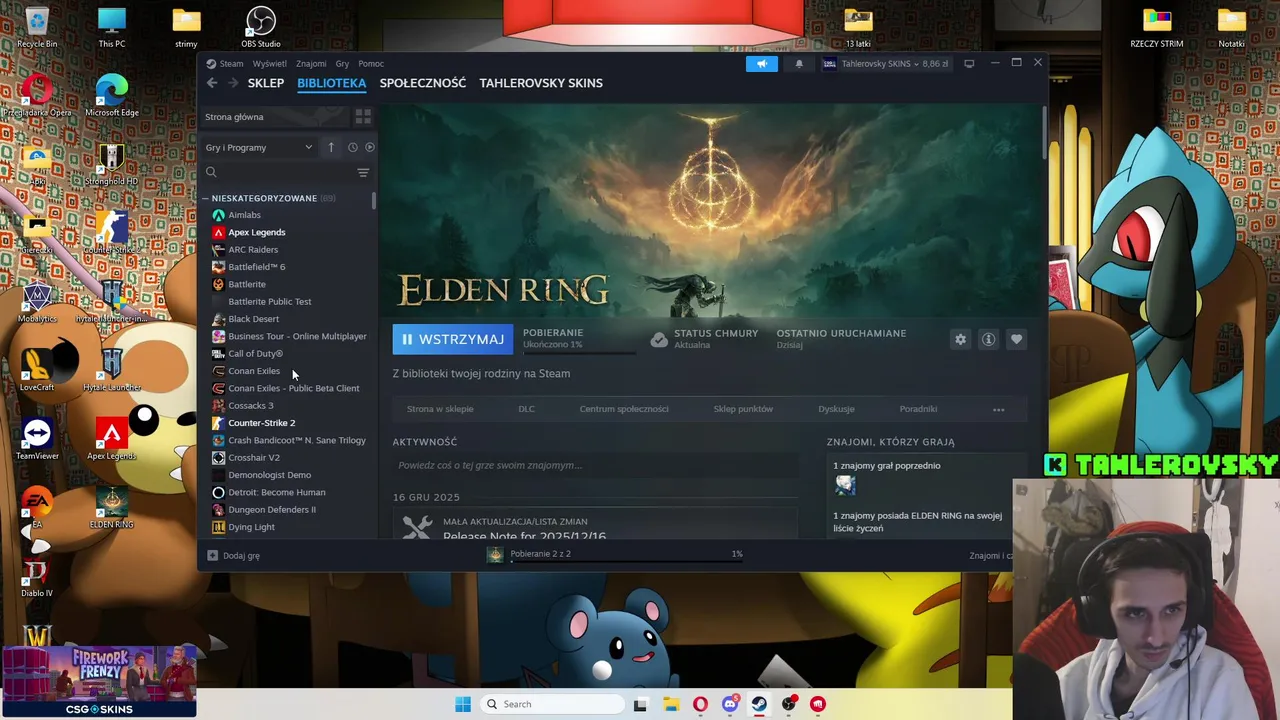Screen dimensions: 1280x720
Task: Select Detroit: Become Human in library
Action: [276, 492]
